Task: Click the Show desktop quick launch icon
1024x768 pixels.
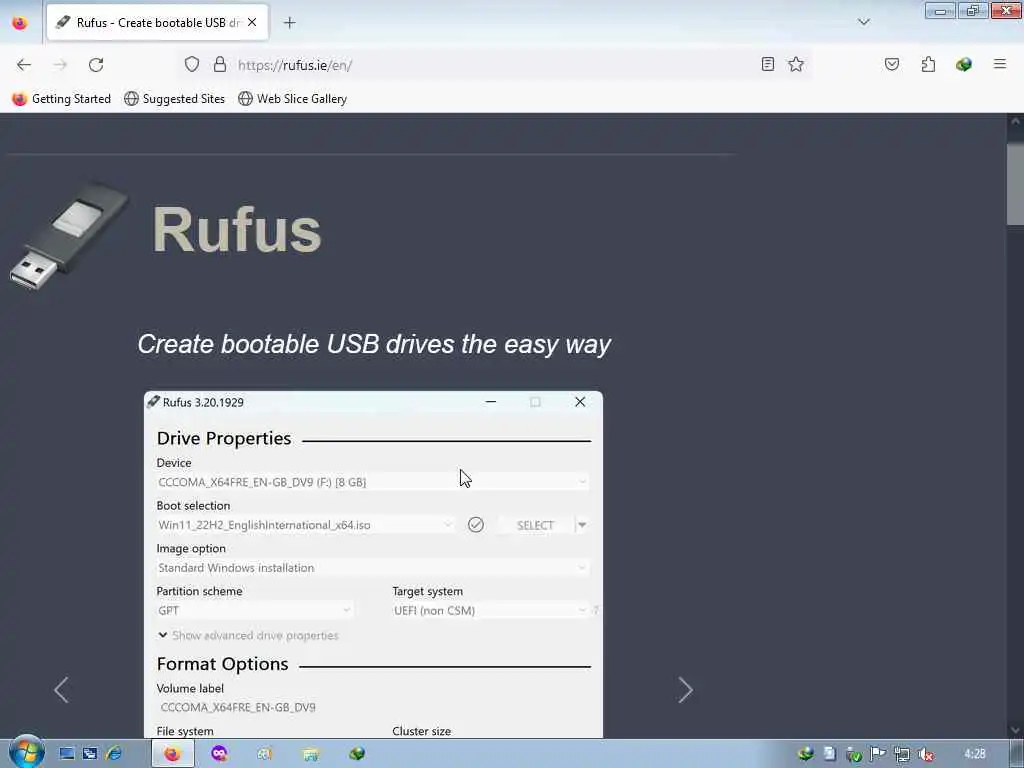Action: coord(67,754)
